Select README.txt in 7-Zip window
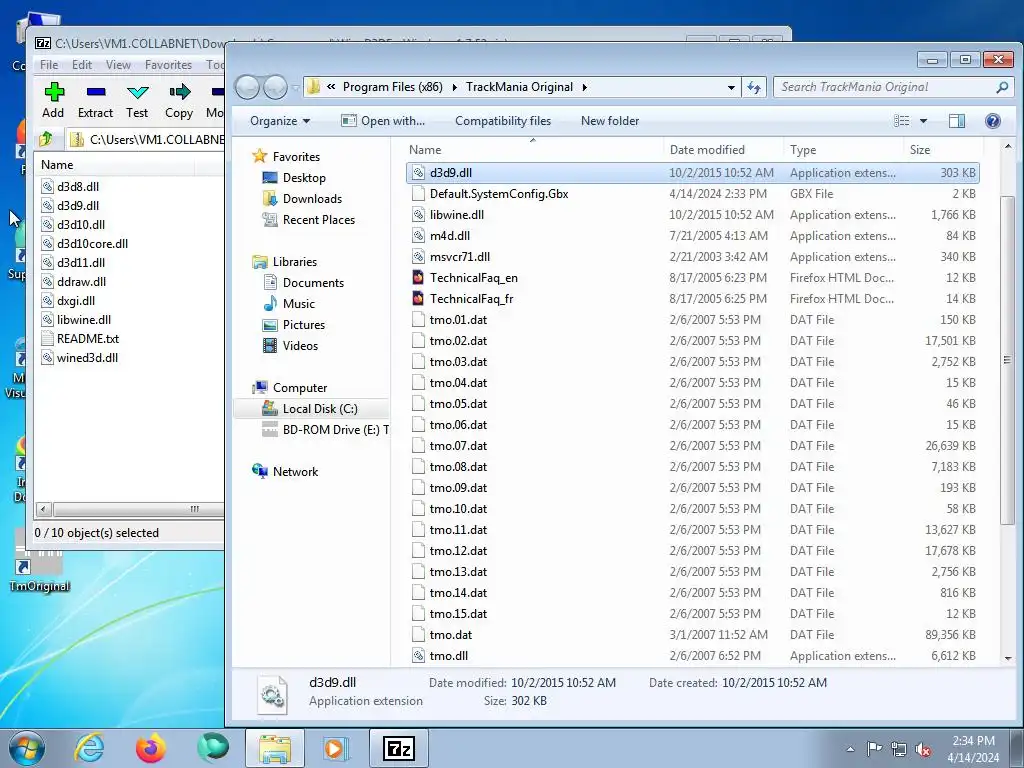 pos(88,339)
